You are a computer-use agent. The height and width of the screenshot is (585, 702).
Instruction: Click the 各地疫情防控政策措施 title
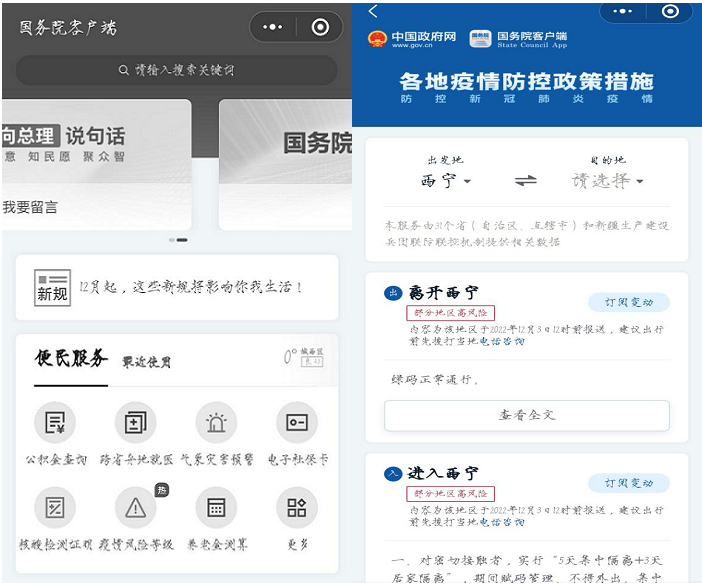pos(526,81)
